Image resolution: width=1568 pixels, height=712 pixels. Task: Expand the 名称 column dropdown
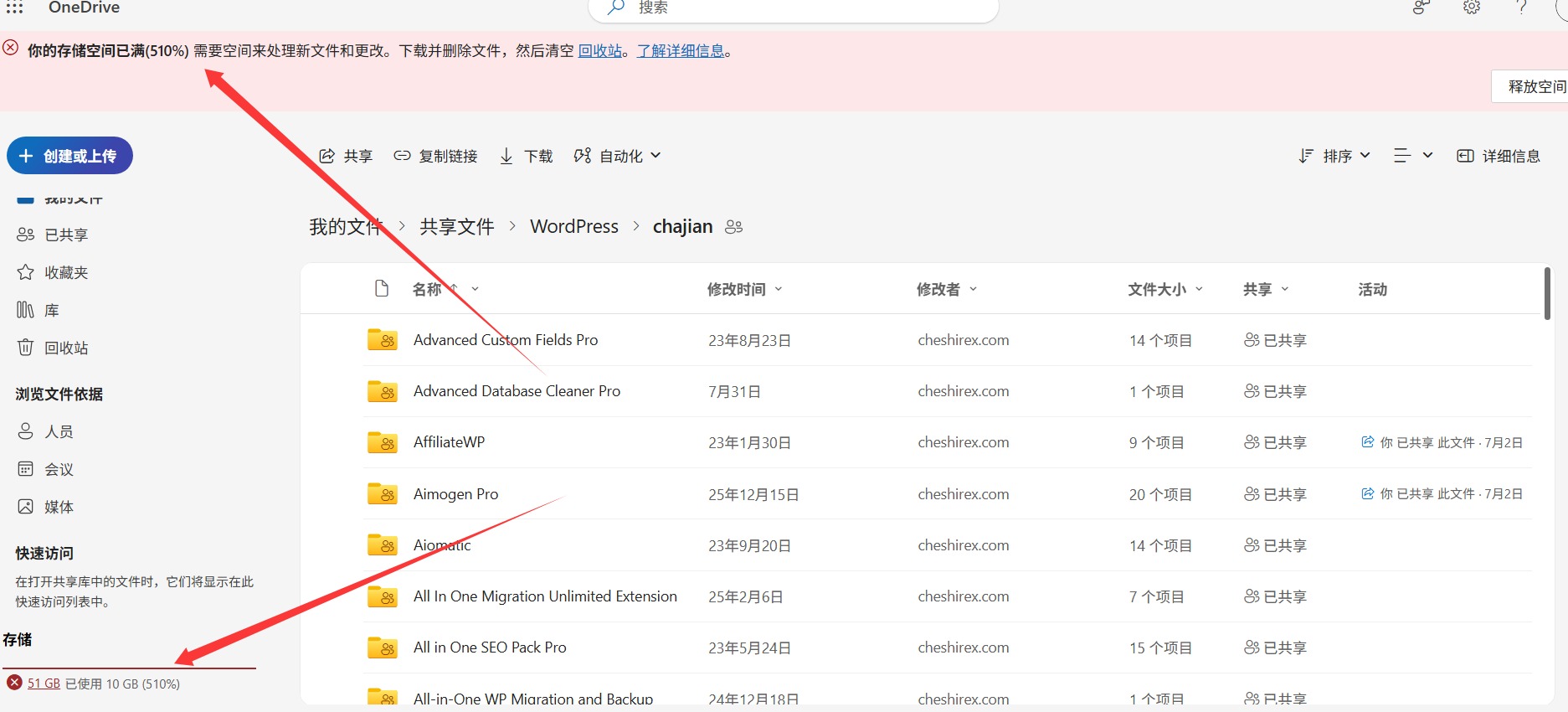(475, 289)
